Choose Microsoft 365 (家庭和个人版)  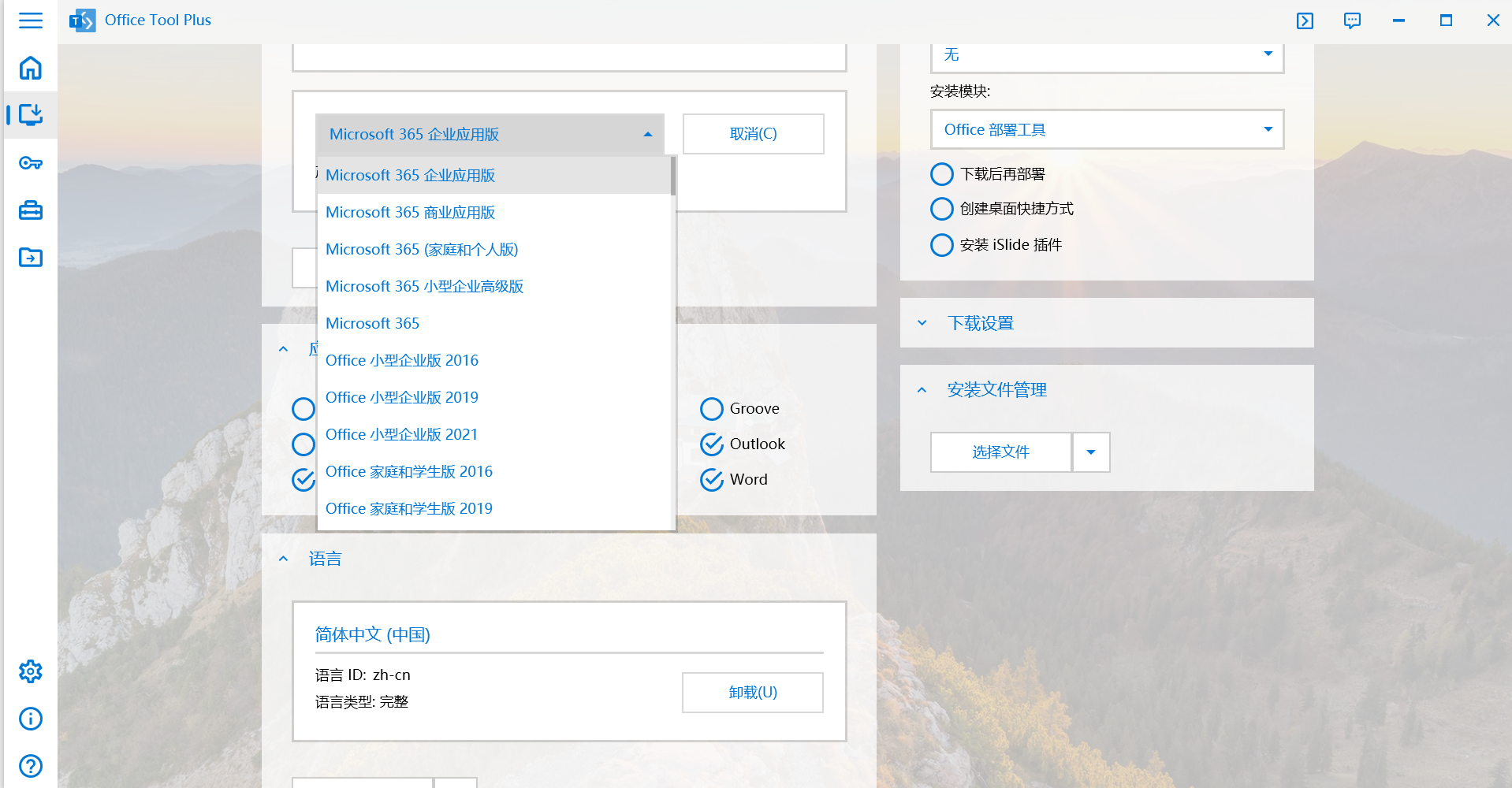point(494,249)
